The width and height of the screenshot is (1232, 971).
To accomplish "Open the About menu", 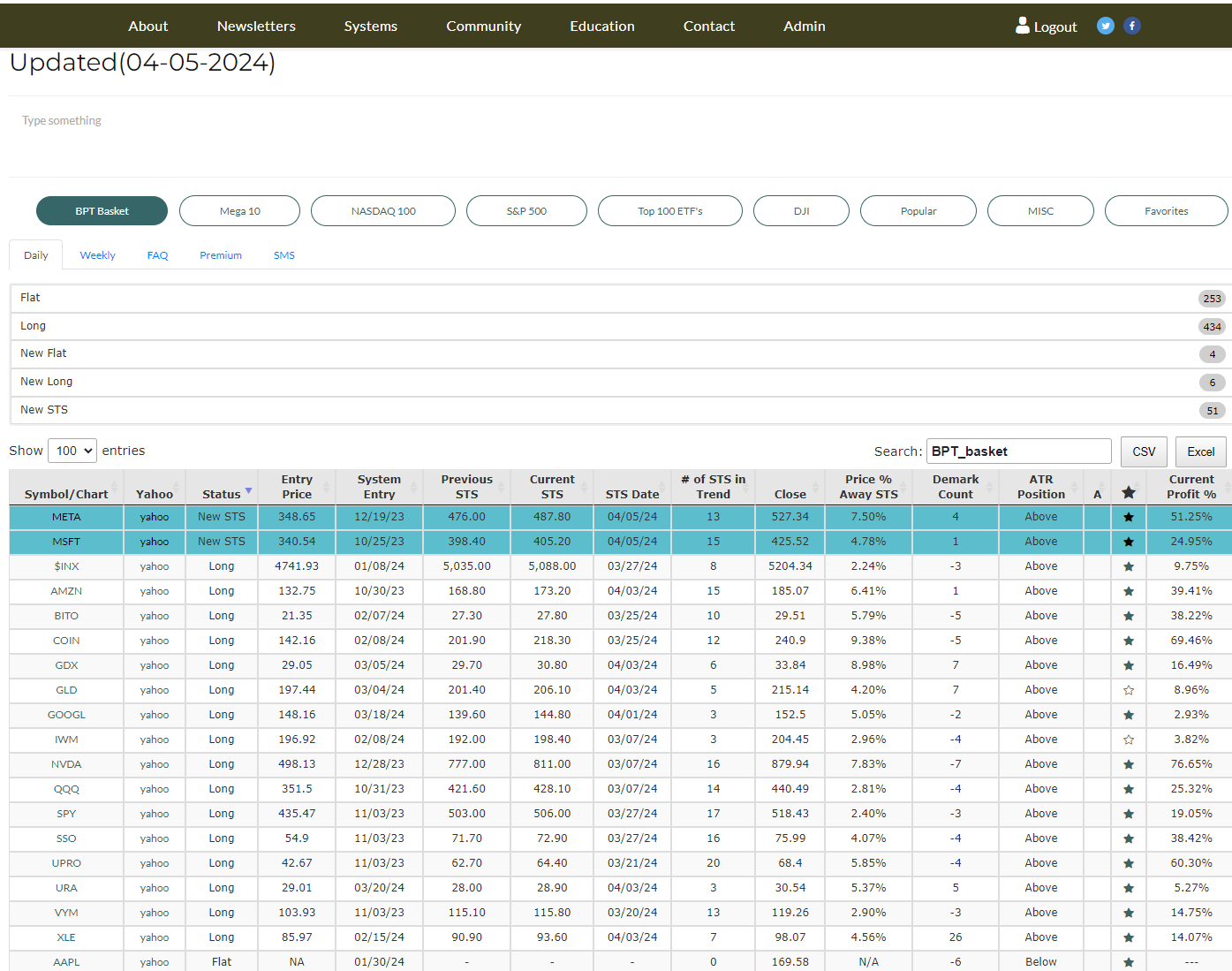I will (x=147, y=26).
